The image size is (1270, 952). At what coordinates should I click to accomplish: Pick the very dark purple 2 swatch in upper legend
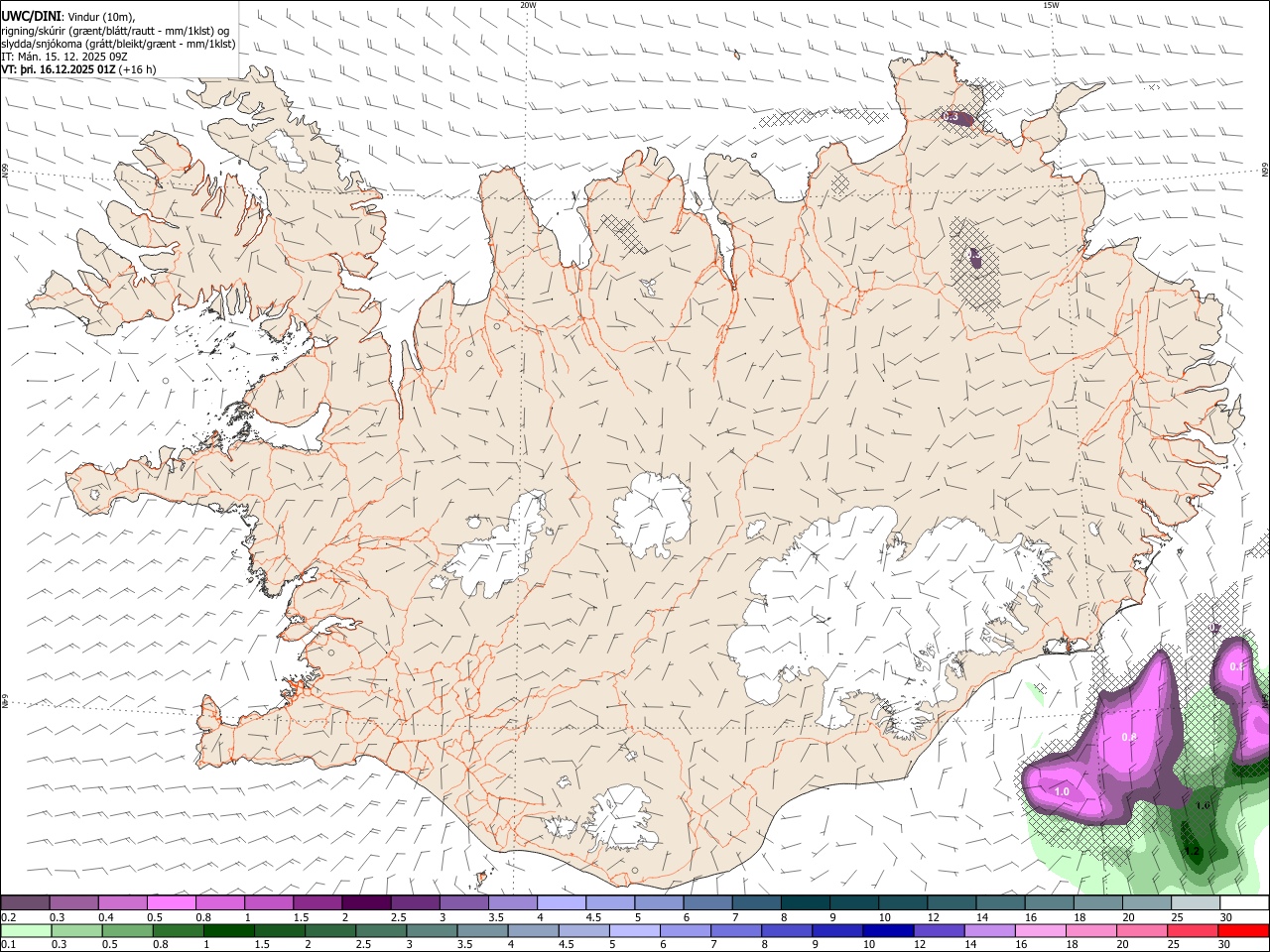[x=366, y=903]
